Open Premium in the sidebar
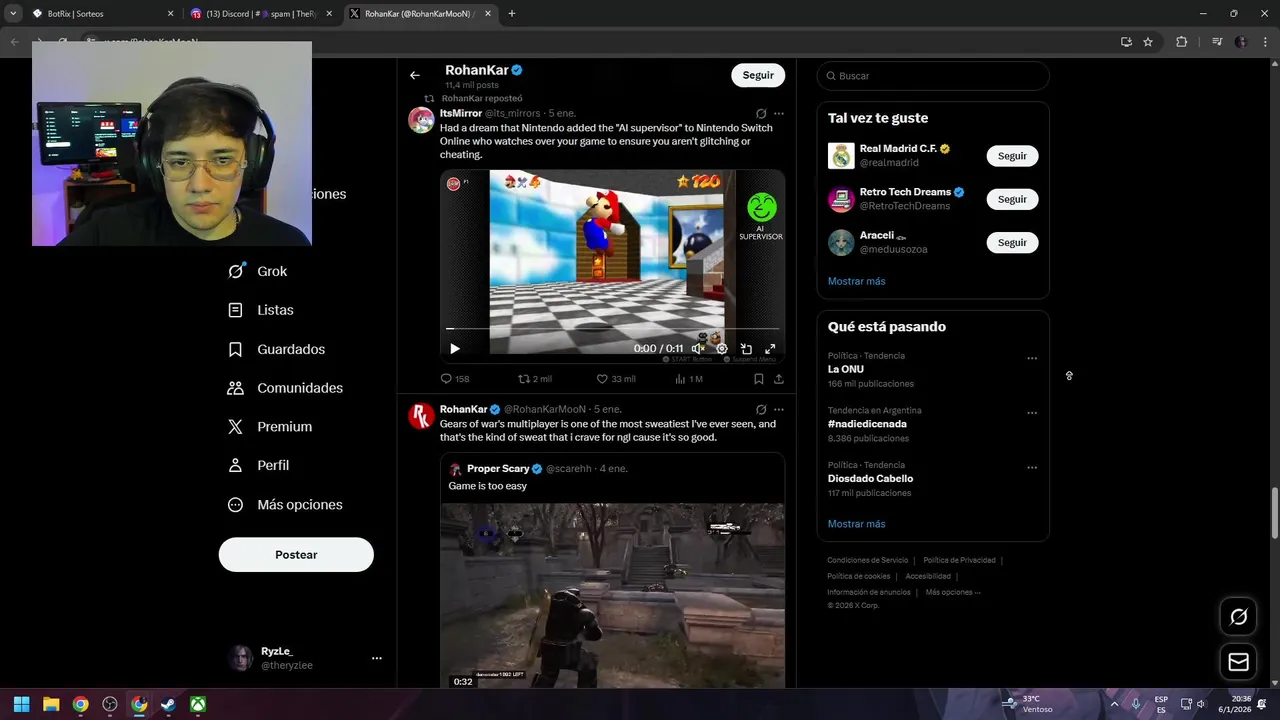The width and height of the screenshot is (1280, 720). 270,426
